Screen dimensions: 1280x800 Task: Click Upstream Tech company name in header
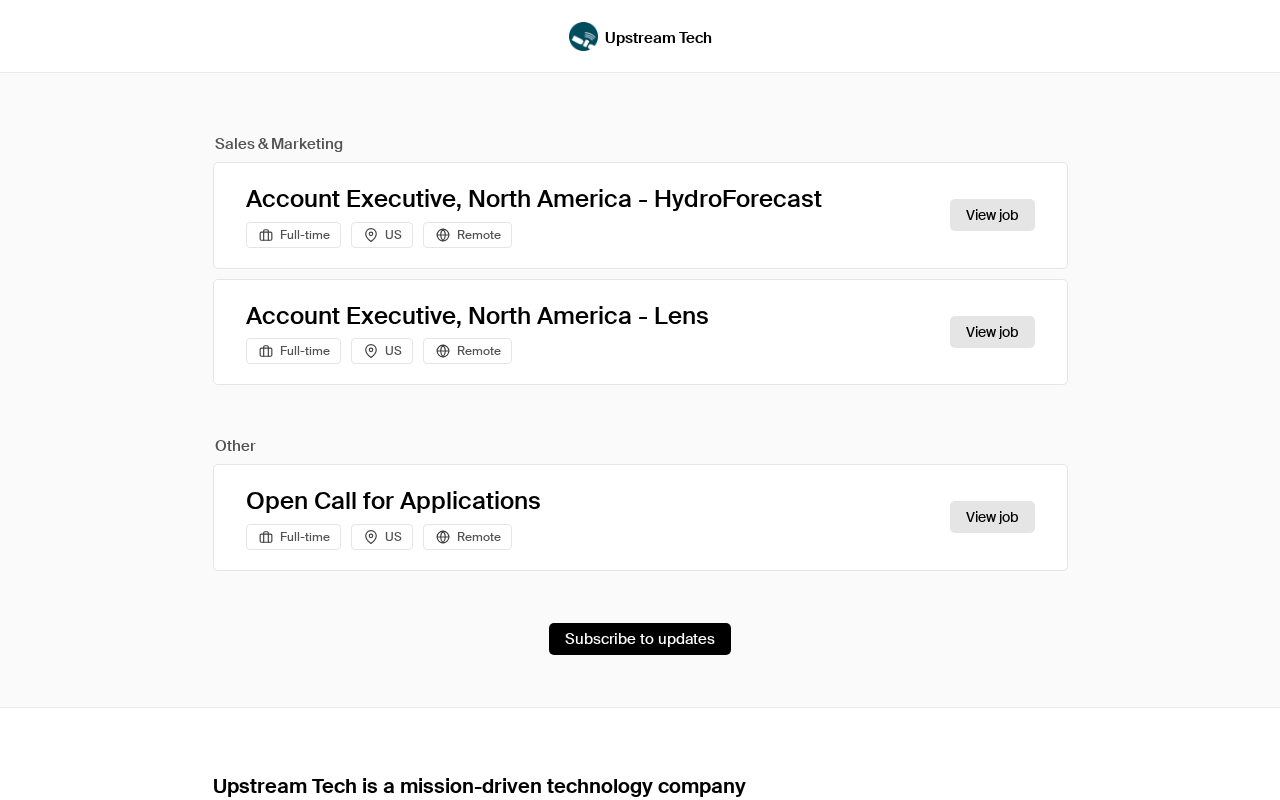(x=658, y=38)
